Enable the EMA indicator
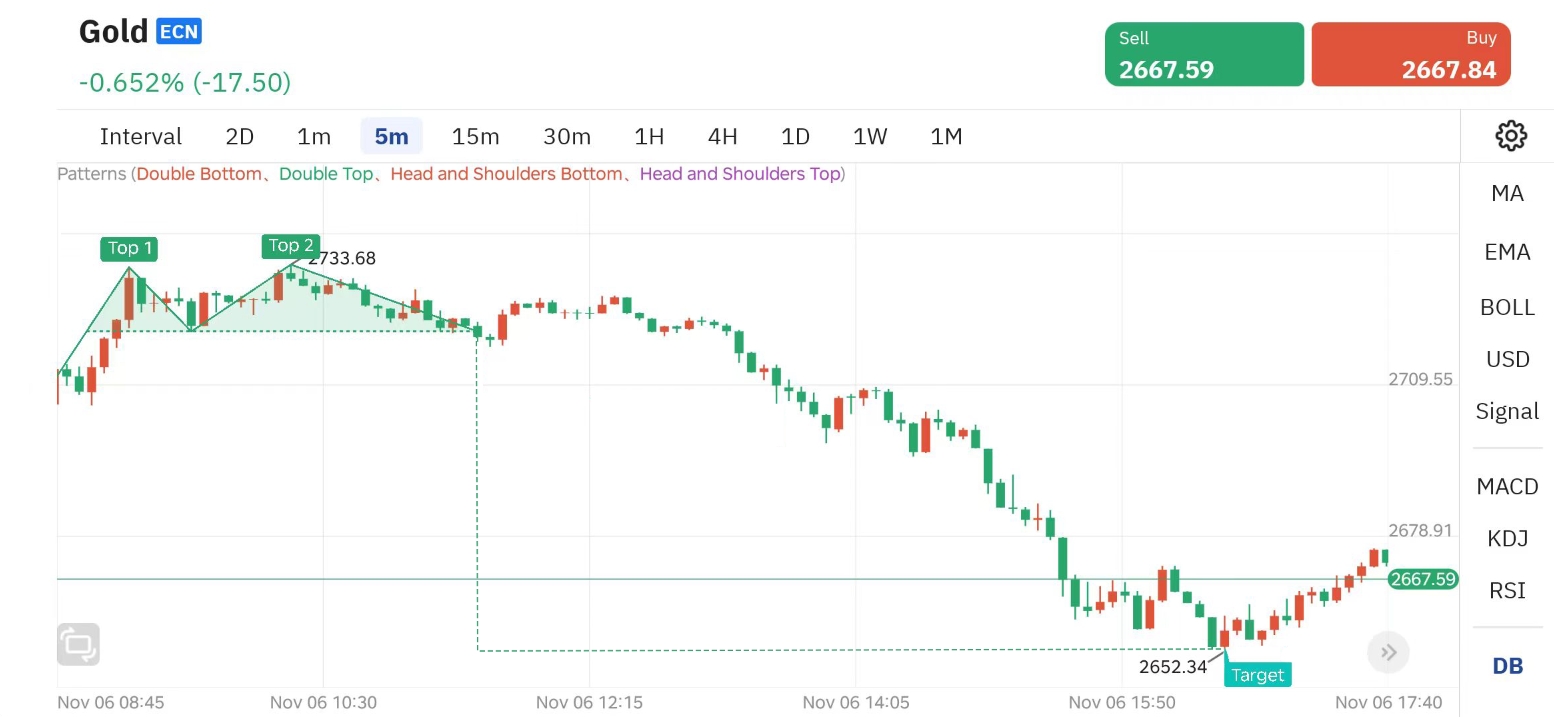Screen dimensions: 1554x717 [1507, 252]
